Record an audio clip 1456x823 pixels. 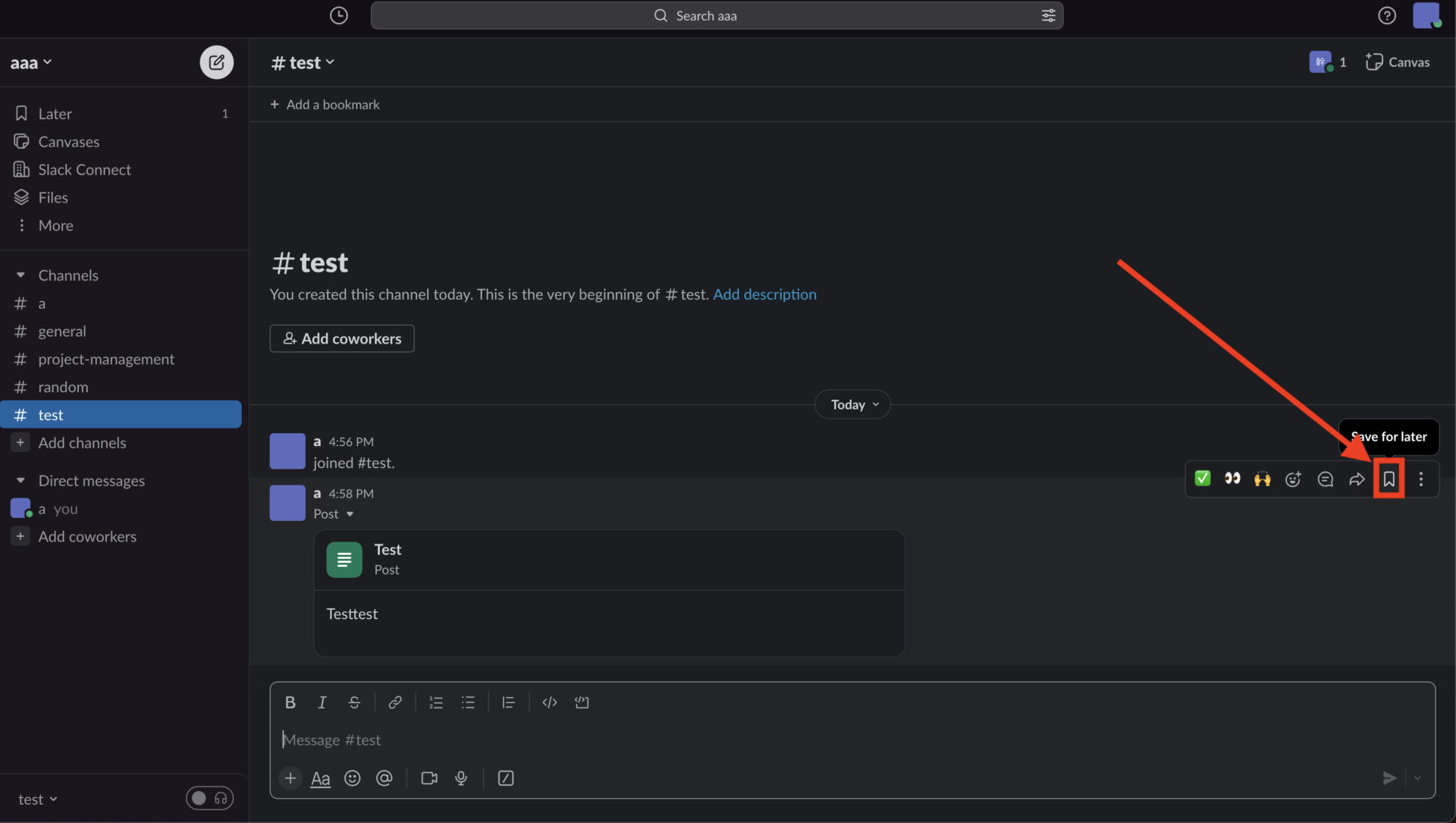461,778
